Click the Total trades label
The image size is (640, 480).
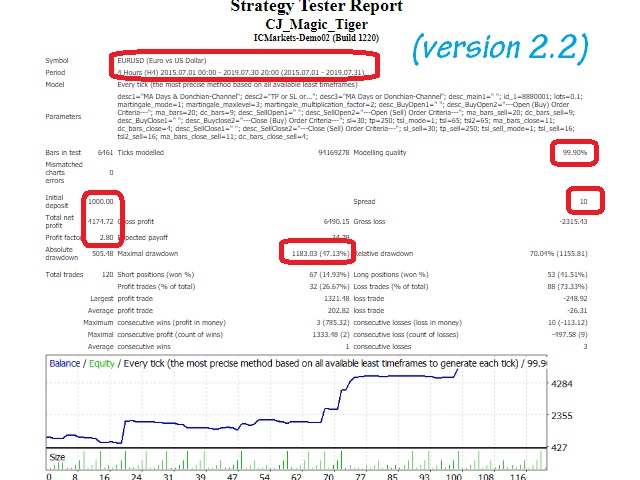64,275
